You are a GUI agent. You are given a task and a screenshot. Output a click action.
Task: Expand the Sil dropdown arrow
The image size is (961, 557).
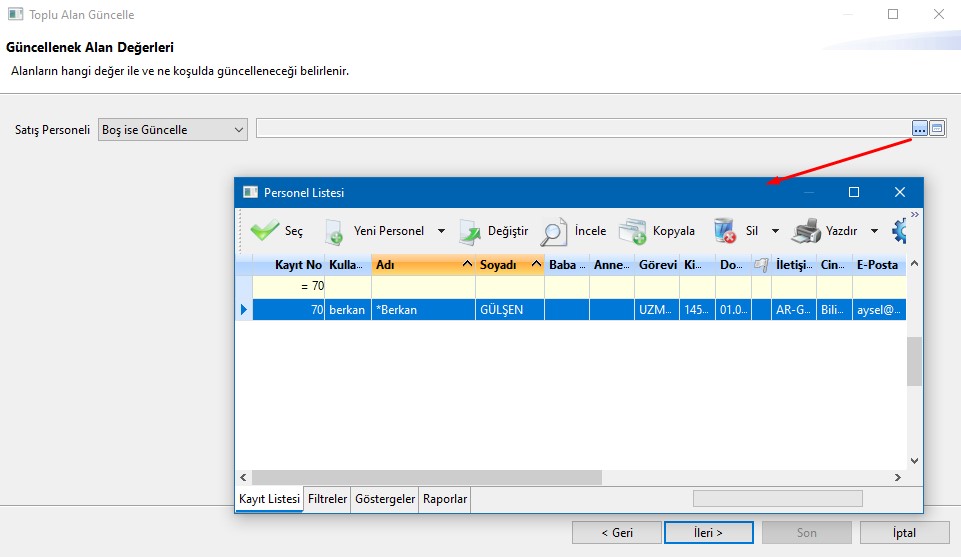[x=775, y=231]
